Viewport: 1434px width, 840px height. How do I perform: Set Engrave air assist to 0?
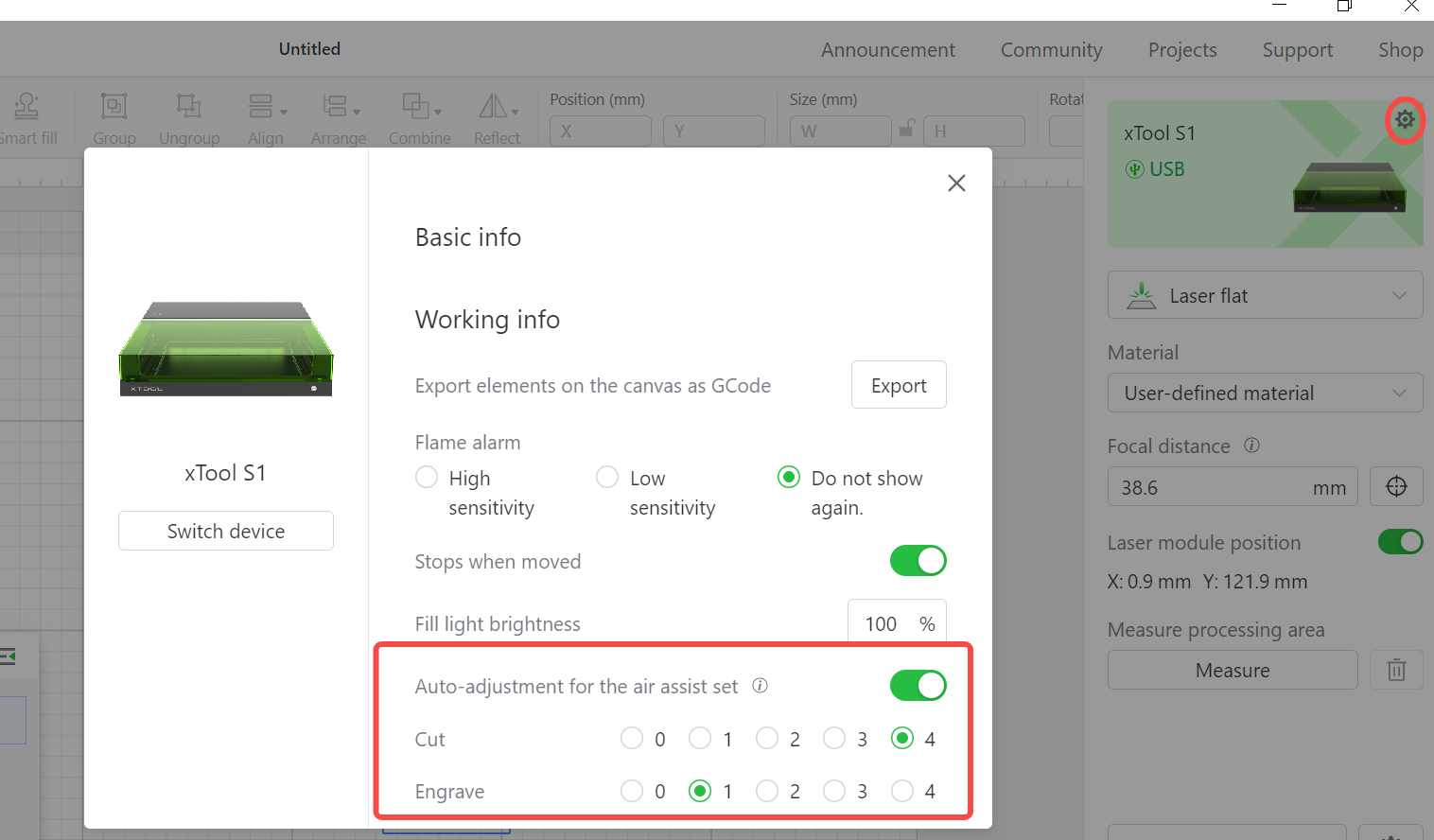[x=632, y=790]
